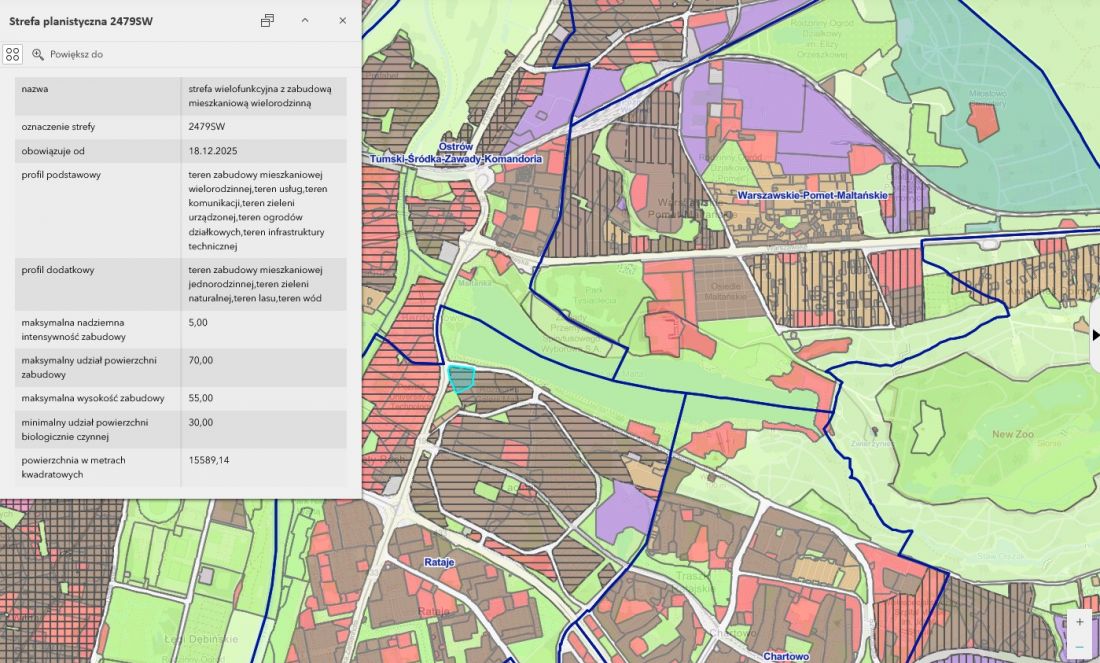Viewport: 1100px width, 663px height.
Task: Select the obowiązuje od label
Action: tap(53, 151)
